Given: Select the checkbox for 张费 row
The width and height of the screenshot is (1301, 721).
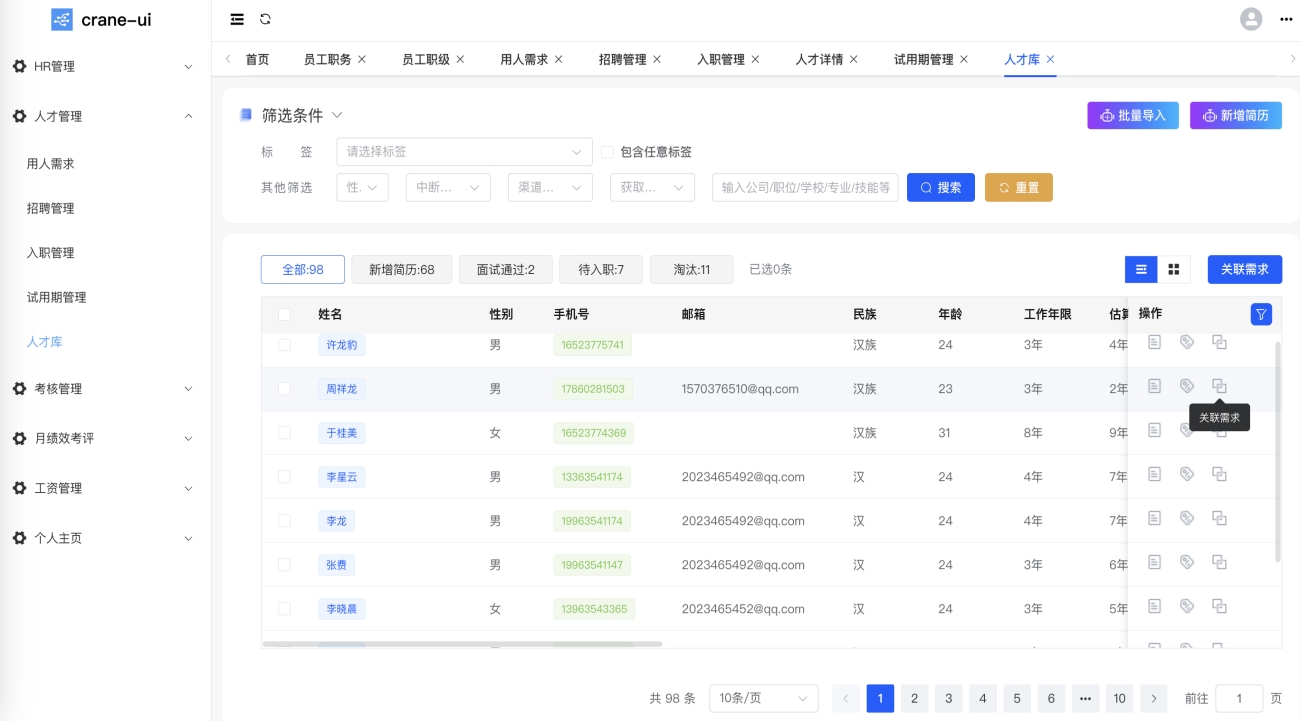Looking at the screenshot, I should pos(284,564).
